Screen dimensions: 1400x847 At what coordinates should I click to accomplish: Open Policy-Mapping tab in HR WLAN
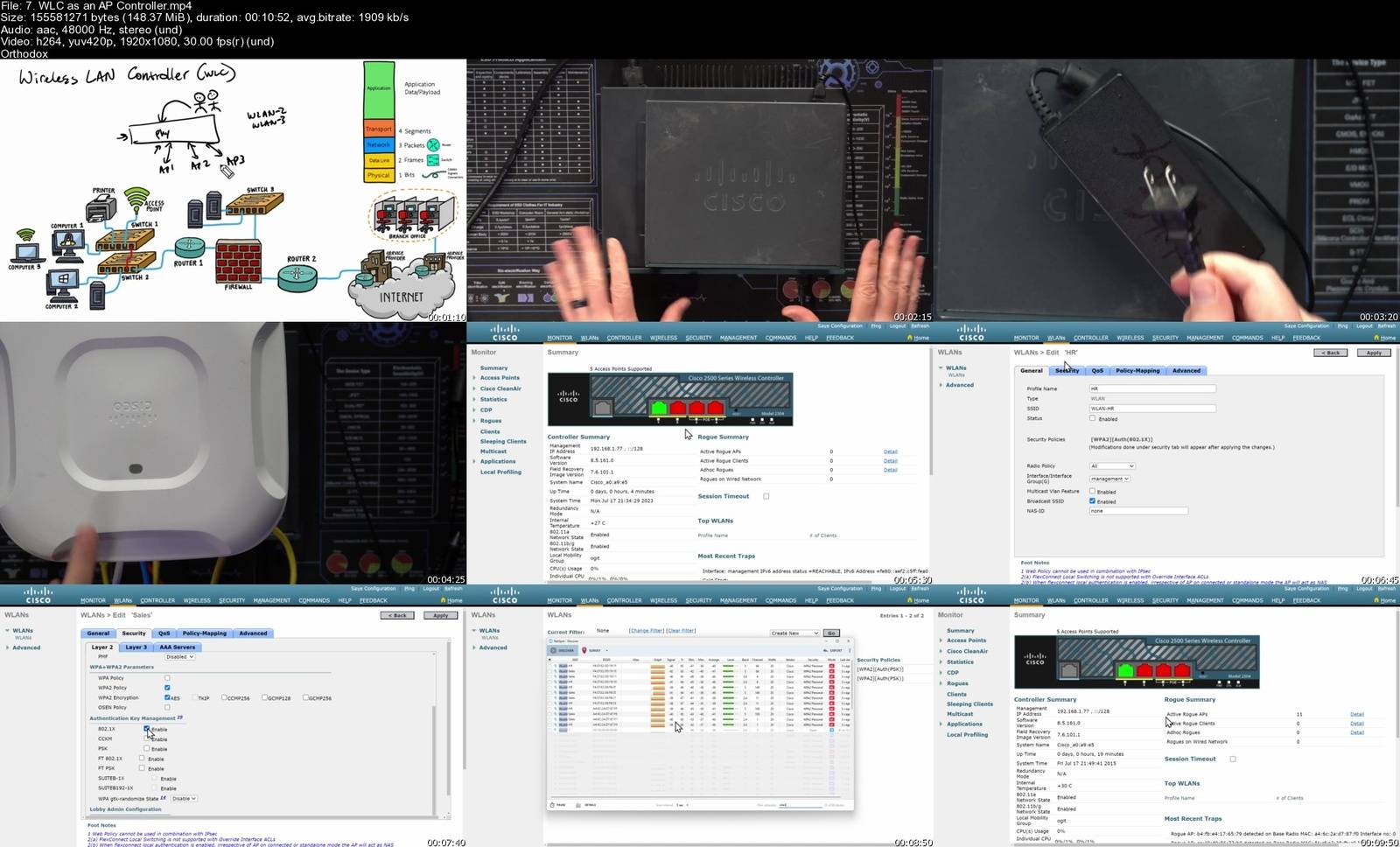1137,370
